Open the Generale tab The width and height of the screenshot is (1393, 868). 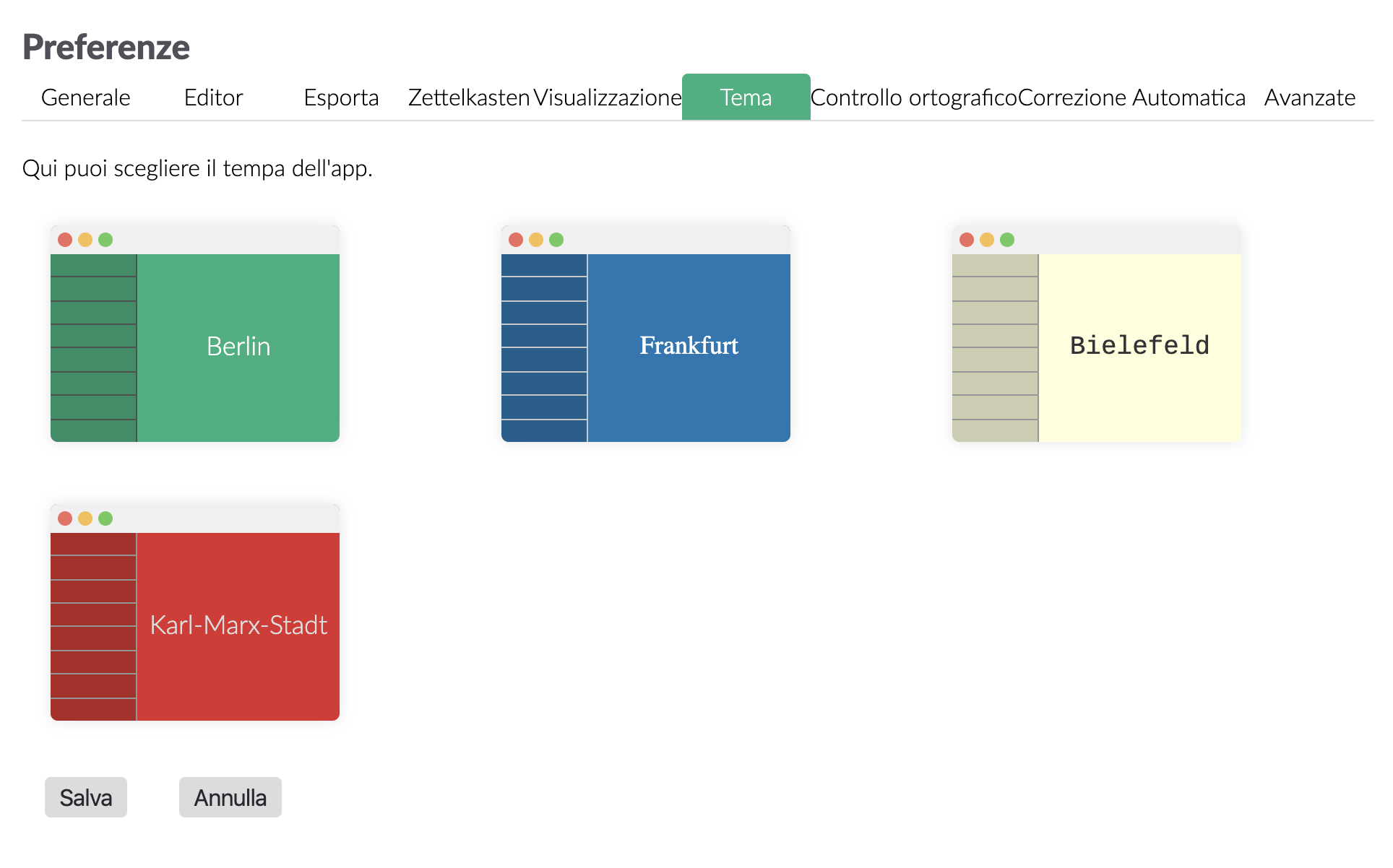tap(86, 97)
